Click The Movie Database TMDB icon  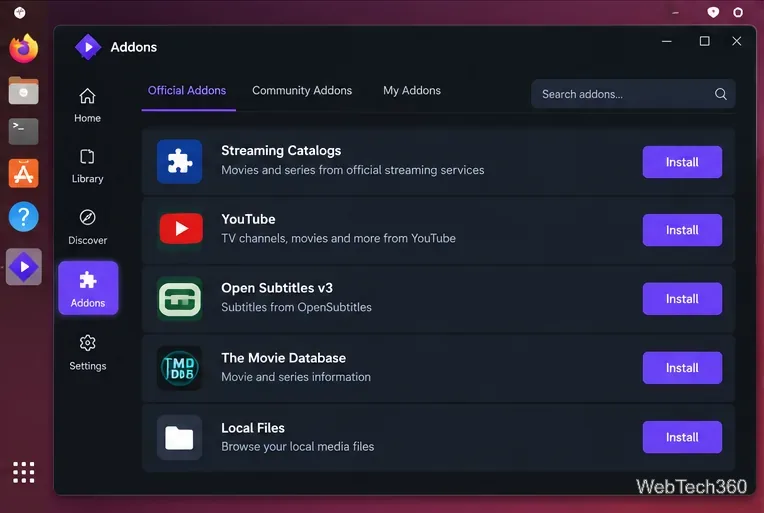tap(180, 368)
